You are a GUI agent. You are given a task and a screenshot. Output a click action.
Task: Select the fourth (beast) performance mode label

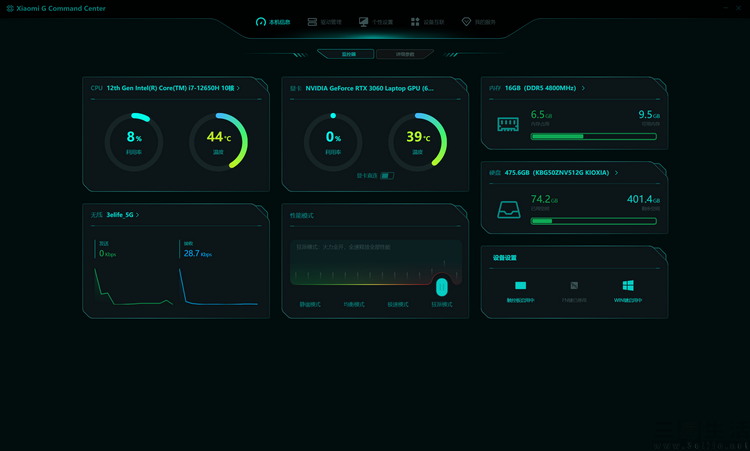pyautogui.click(x=442, y=305)
